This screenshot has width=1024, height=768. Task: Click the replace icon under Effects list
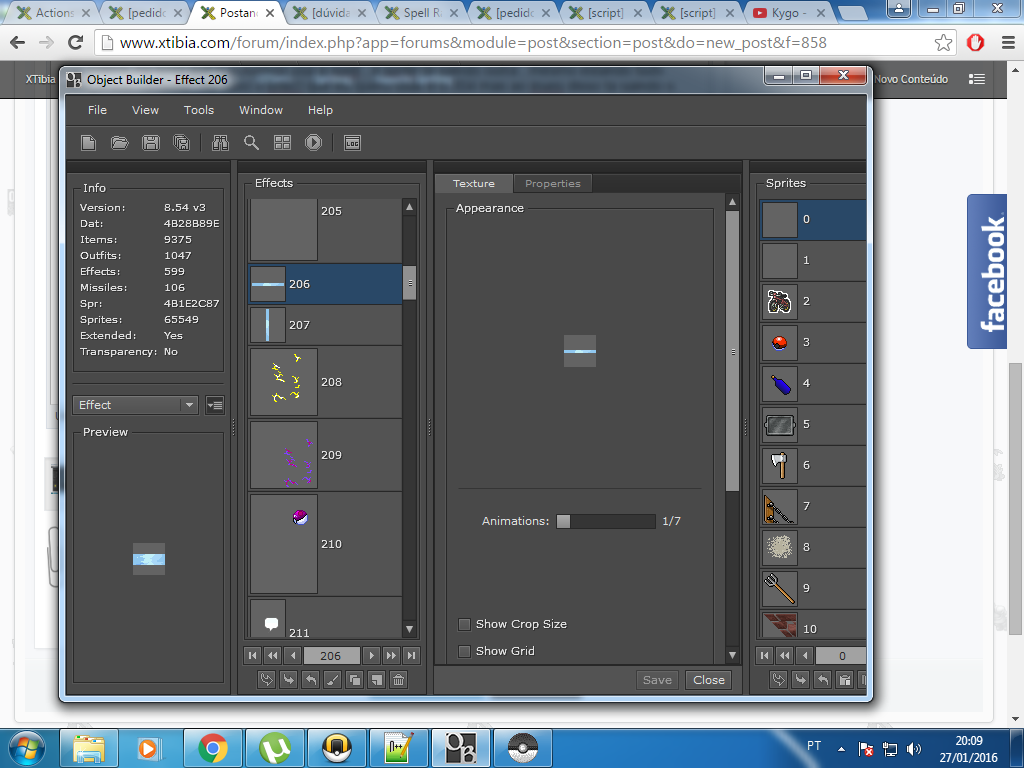coord(266,680)
